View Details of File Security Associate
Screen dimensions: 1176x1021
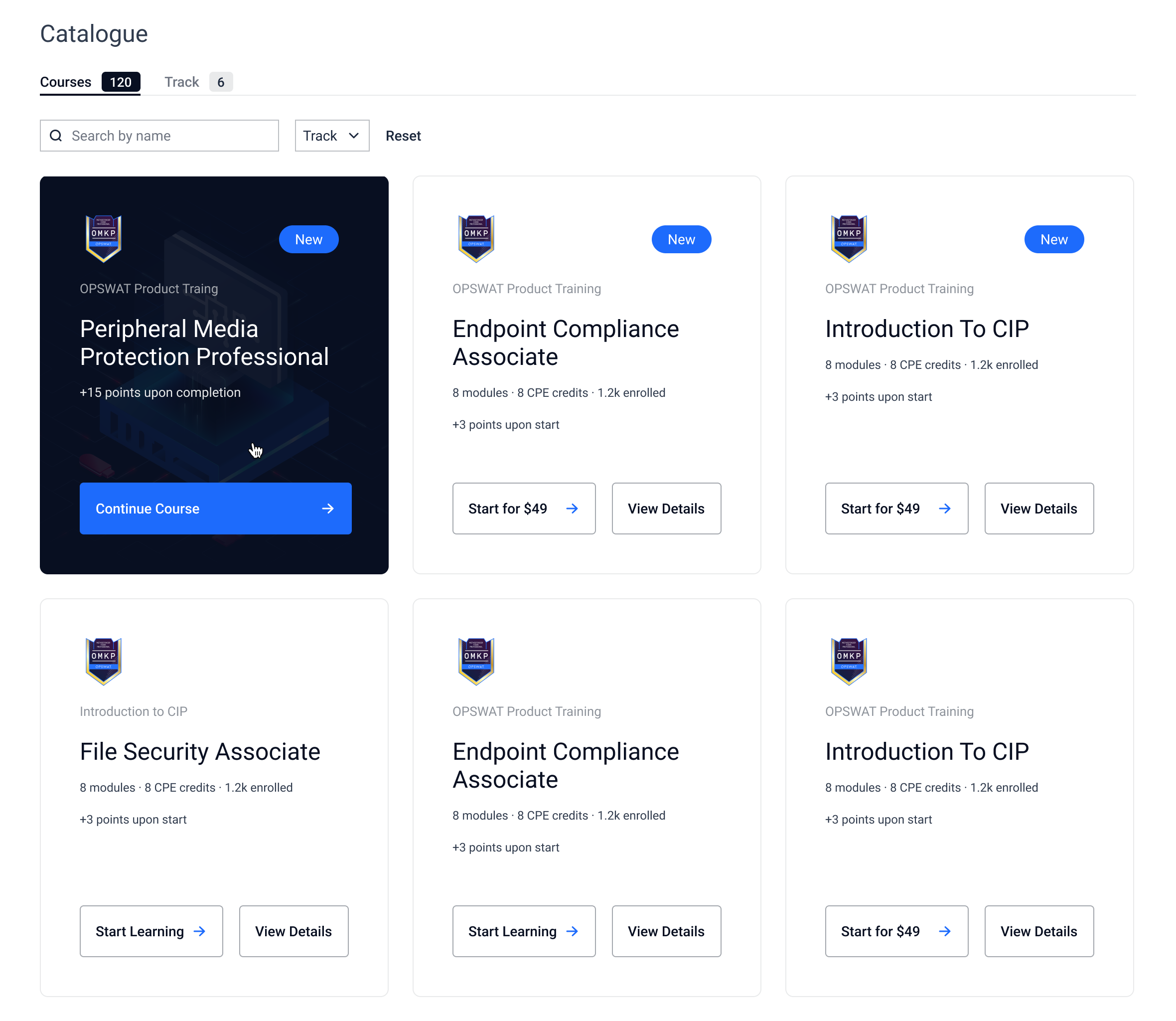coord(294,932)
